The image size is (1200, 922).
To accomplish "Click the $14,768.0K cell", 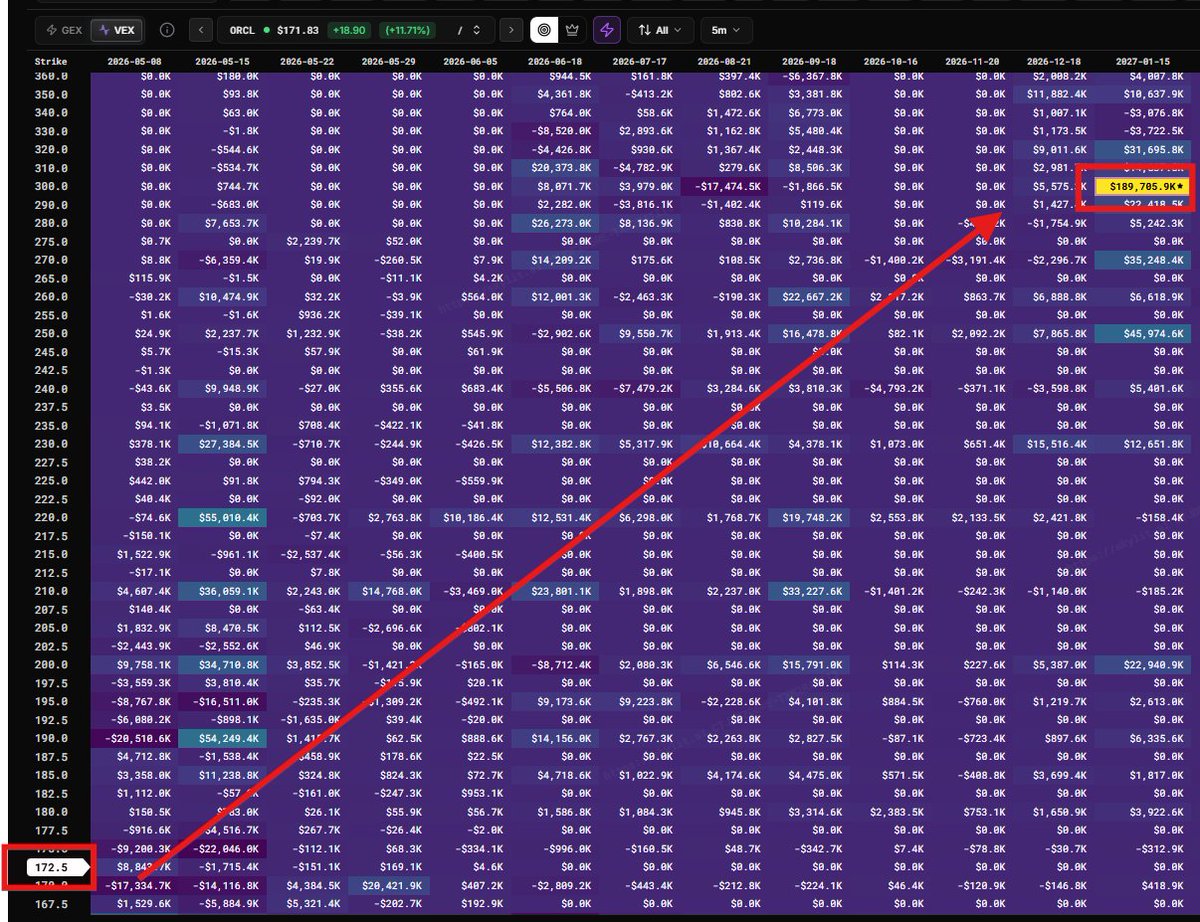I will [390, 591].
